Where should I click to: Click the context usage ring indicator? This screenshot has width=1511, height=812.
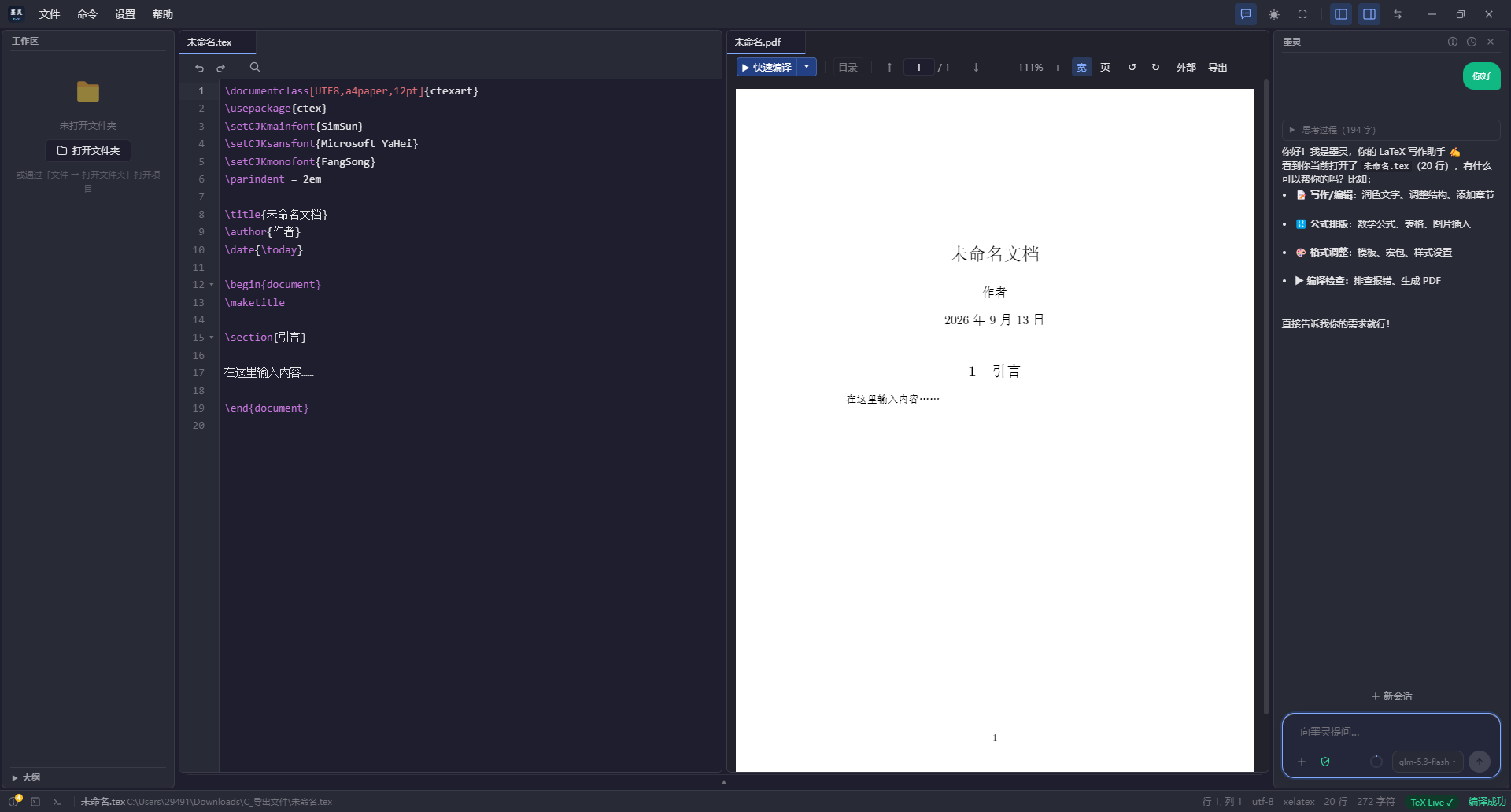coord(1376,762)
